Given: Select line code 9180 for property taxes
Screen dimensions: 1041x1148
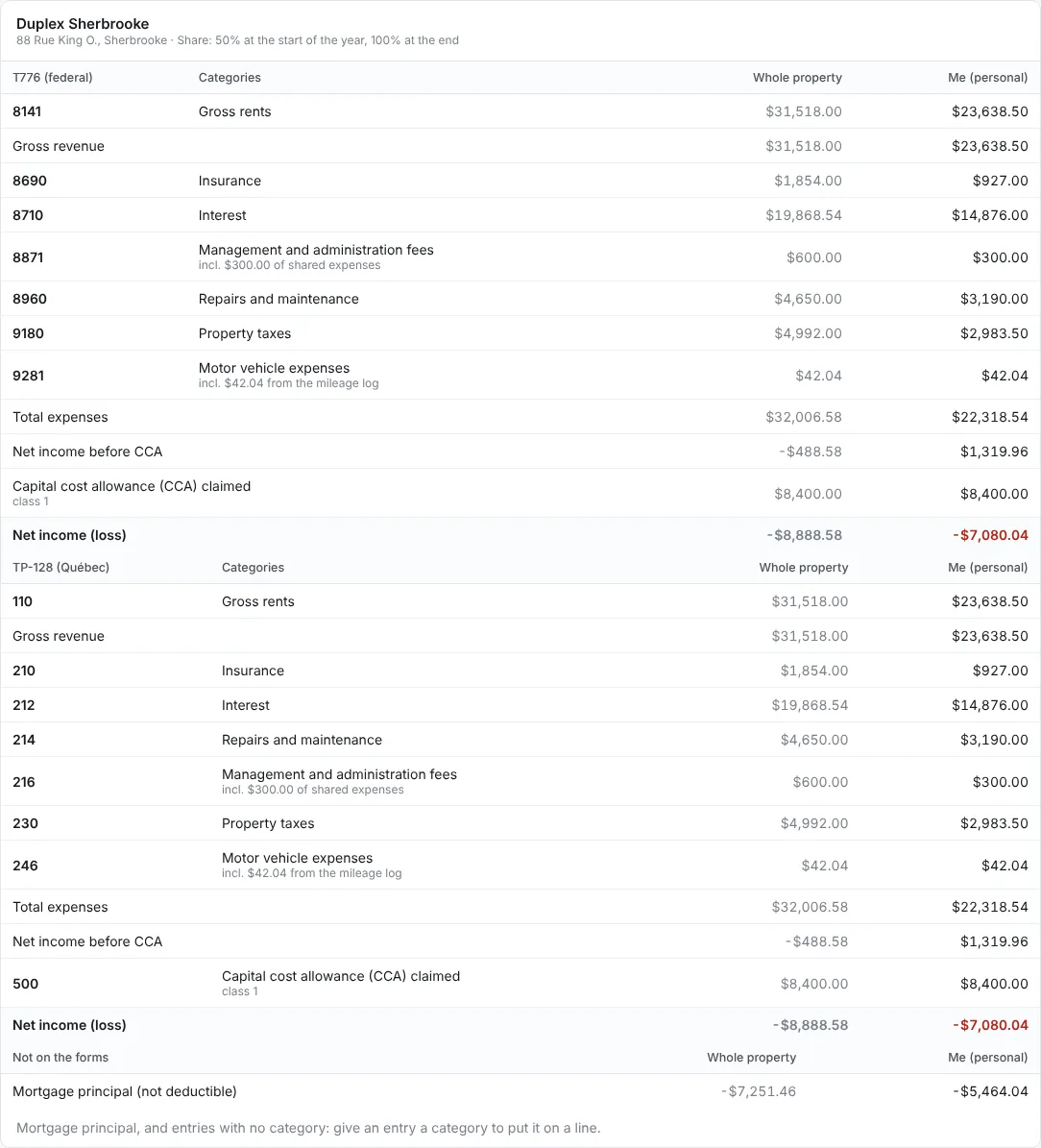Looking at the screenshot, I should click(29, 333).
